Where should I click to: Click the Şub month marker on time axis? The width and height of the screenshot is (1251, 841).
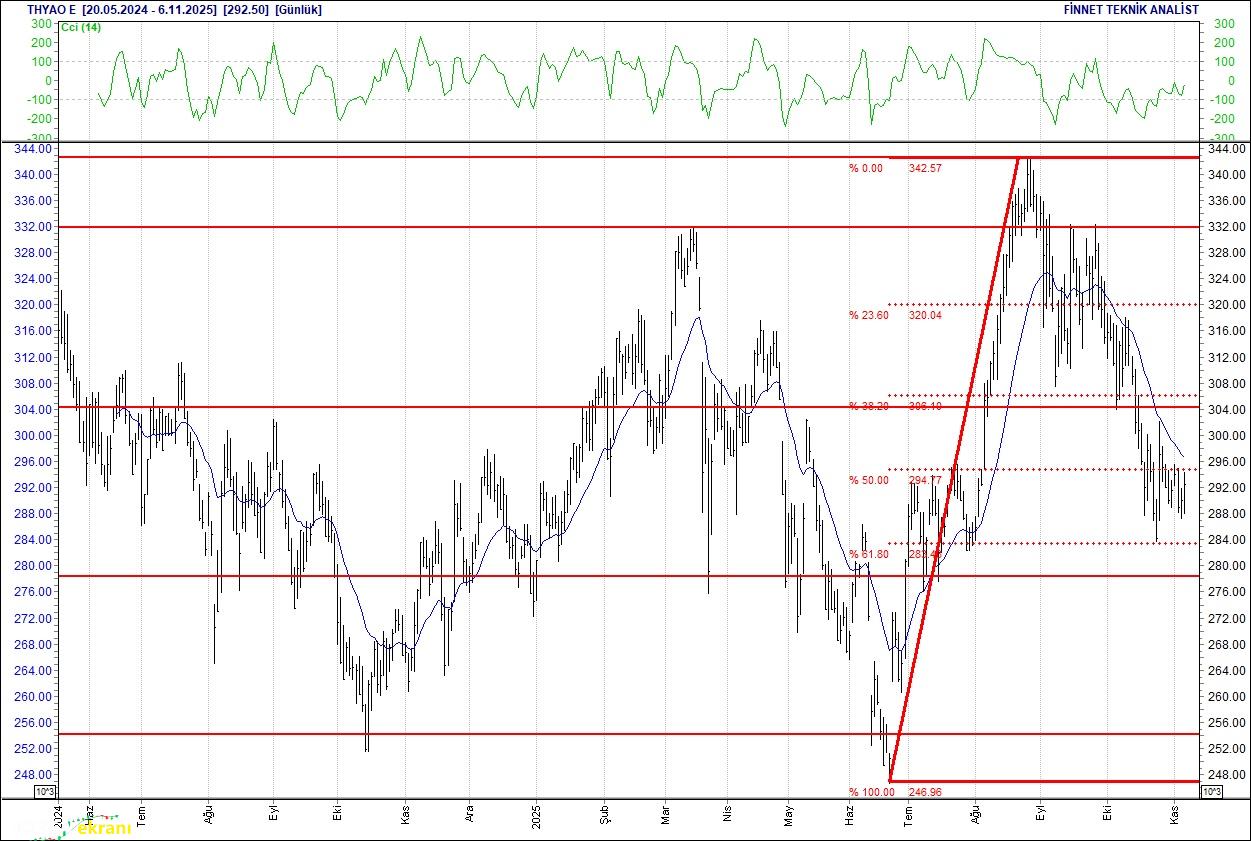(x=603, y=813)
